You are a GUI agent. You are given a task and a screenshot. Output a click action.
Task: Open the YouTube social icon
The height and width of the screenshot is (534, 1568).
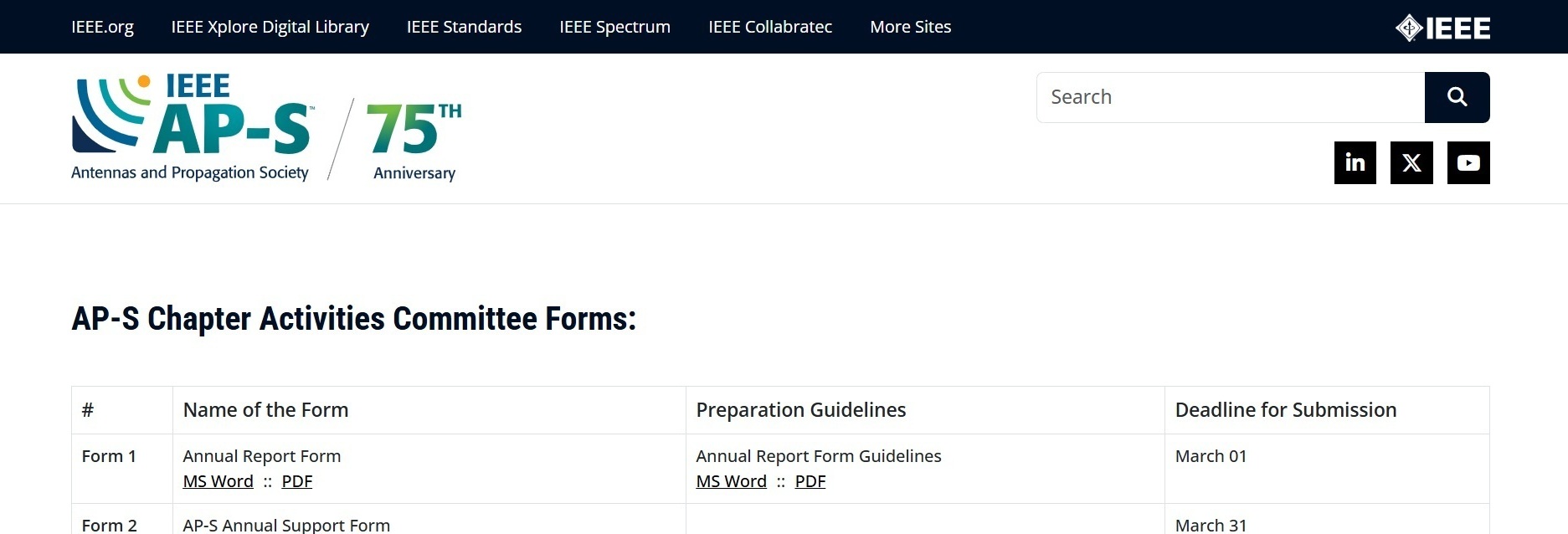point(1468,162)
